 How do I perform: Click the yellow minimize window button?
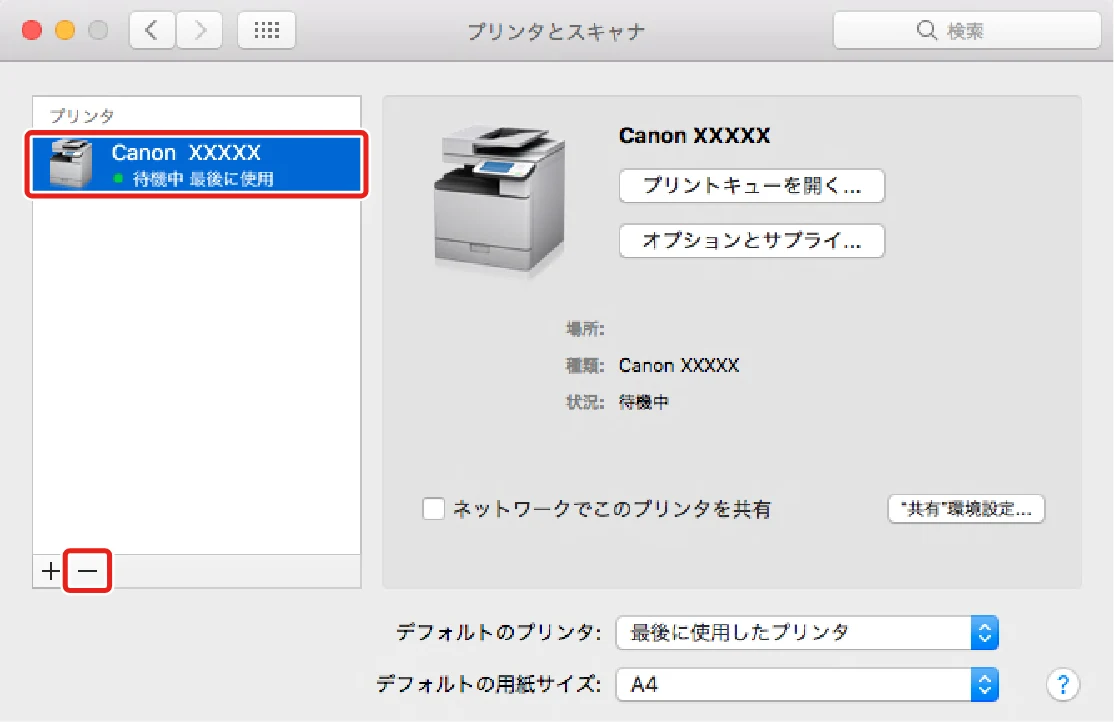(x=65, y=30)
